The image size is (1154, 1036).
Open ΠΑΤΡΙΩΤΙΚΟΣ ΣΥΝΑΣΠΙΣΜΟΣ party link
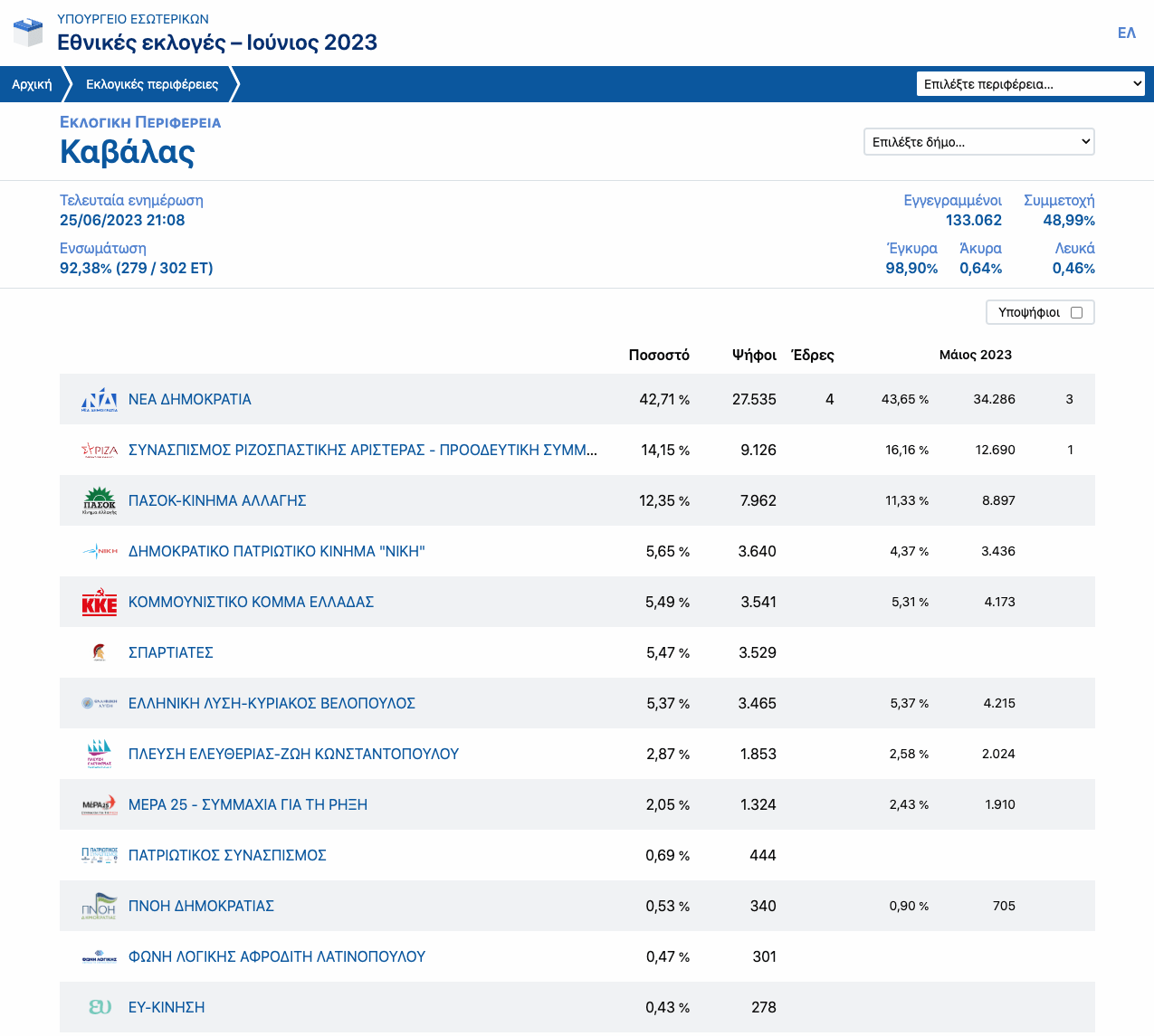(227, 855)
